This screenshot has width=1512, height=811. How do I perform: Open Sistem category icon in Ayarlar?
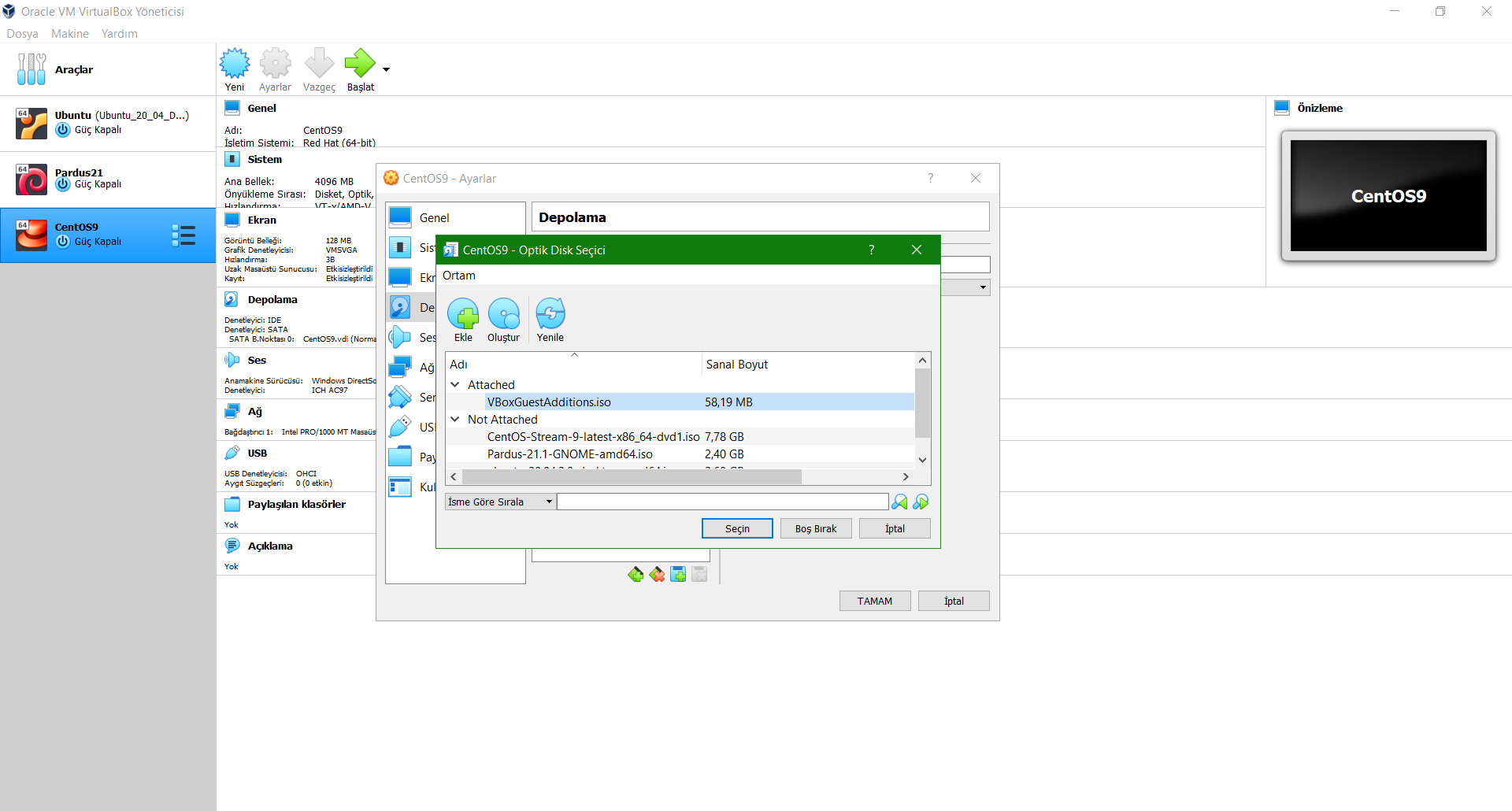pos(400,247)
